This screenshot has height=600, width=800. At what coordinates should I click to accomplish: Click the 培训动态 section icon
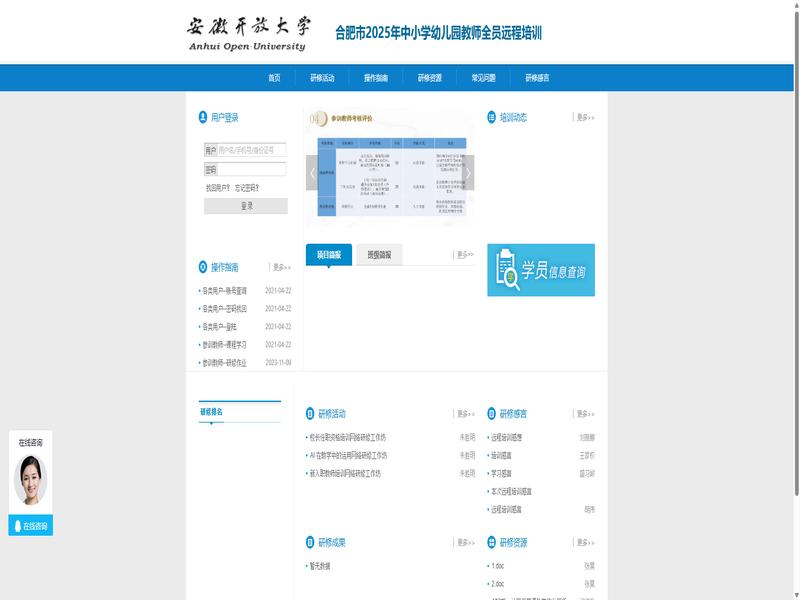tap(491, 117)
